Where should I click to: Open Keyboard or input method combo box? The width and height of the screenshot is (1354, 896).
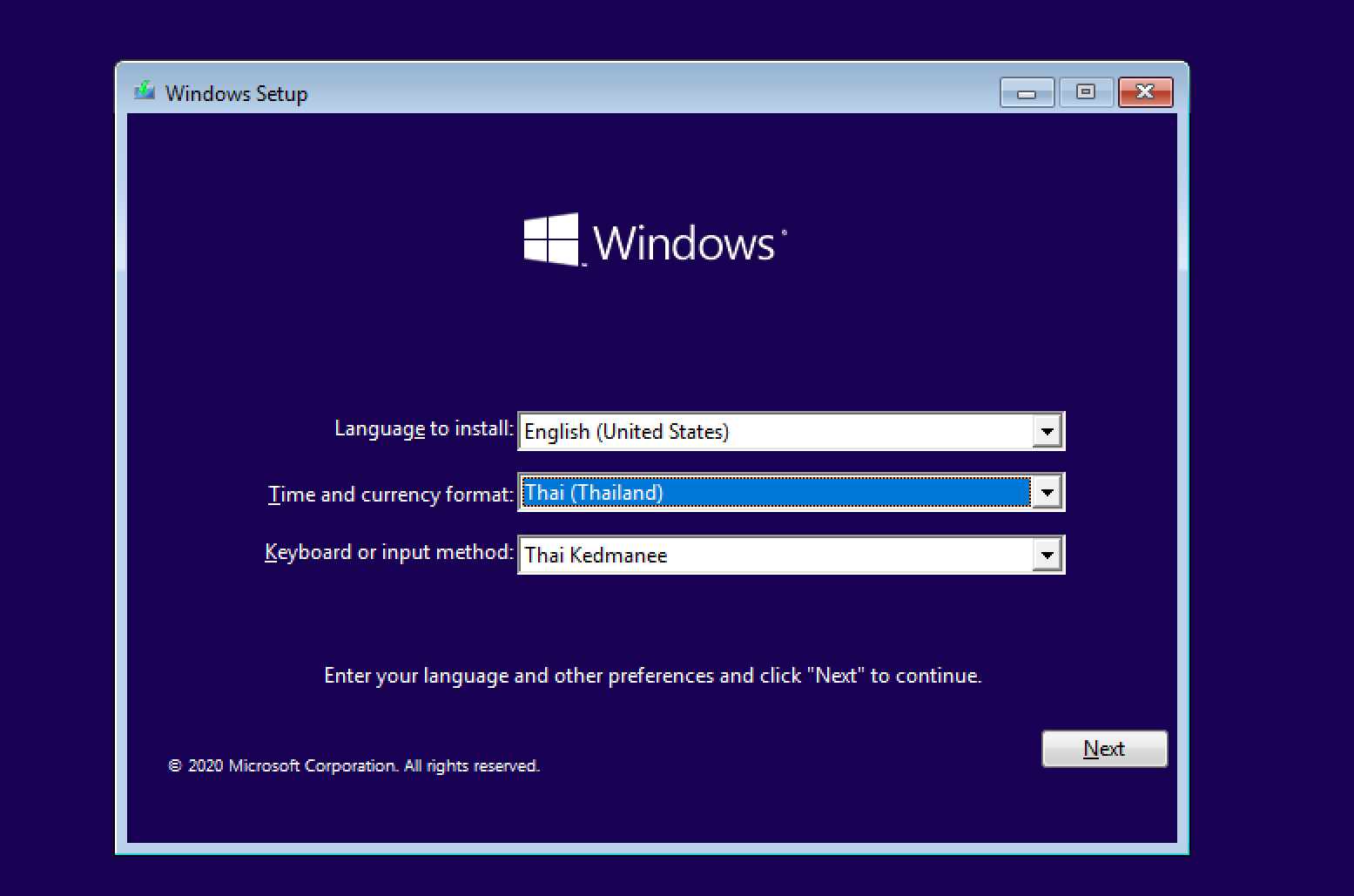(791, 555)
